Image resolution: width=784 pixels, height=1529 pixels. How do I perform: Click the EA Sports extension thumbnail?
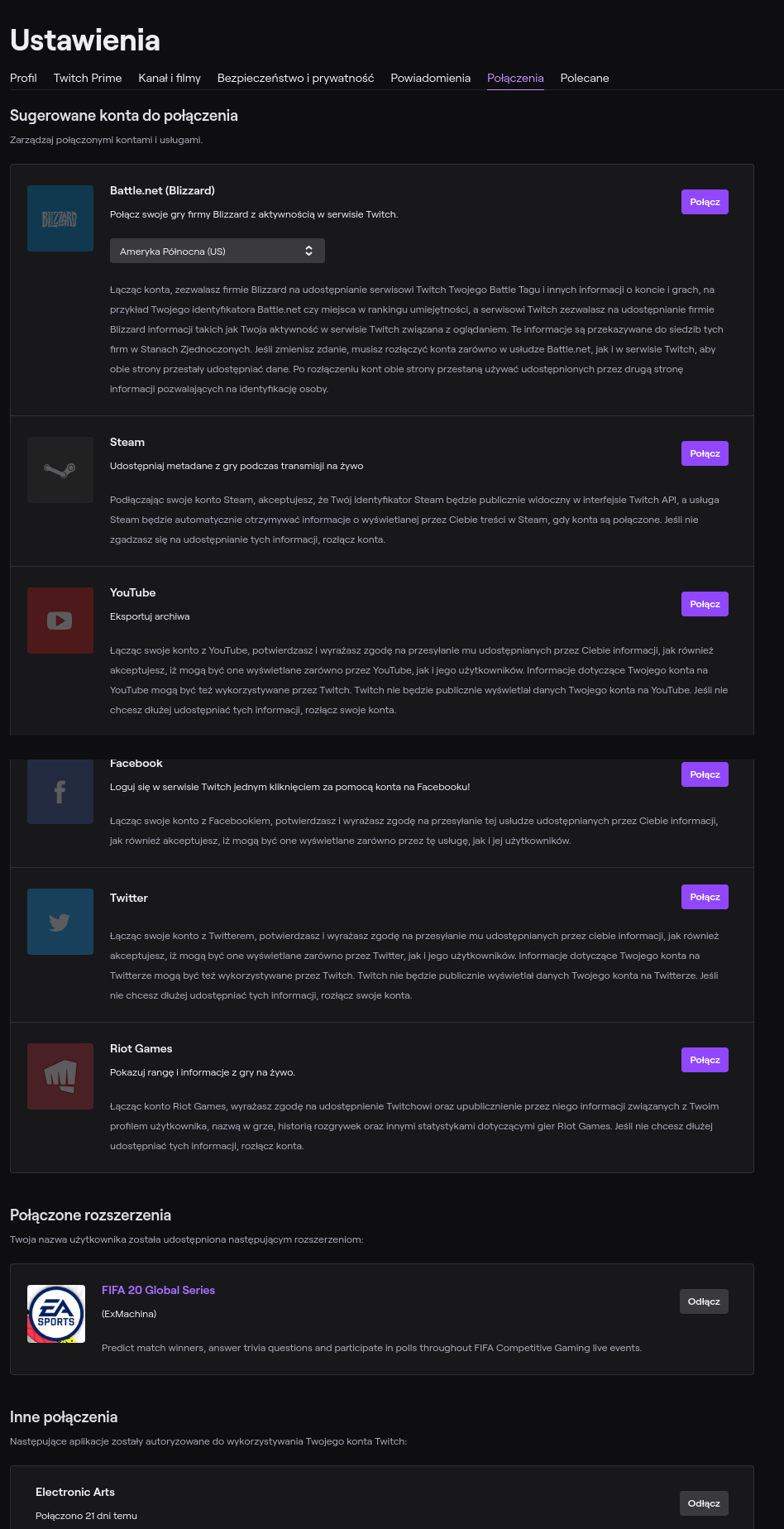coord(56,1314)
